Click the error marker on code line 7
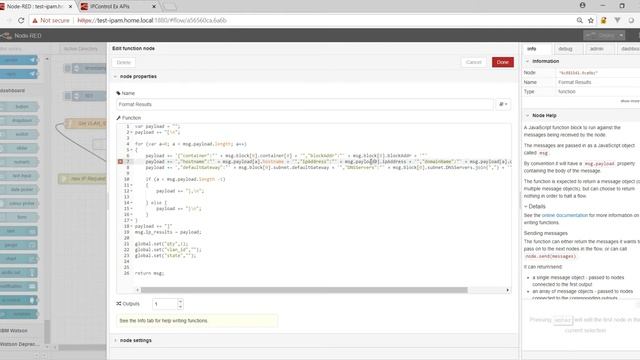Image resolution: width=640 pixels, height=360 pixels. click(120, 162)
